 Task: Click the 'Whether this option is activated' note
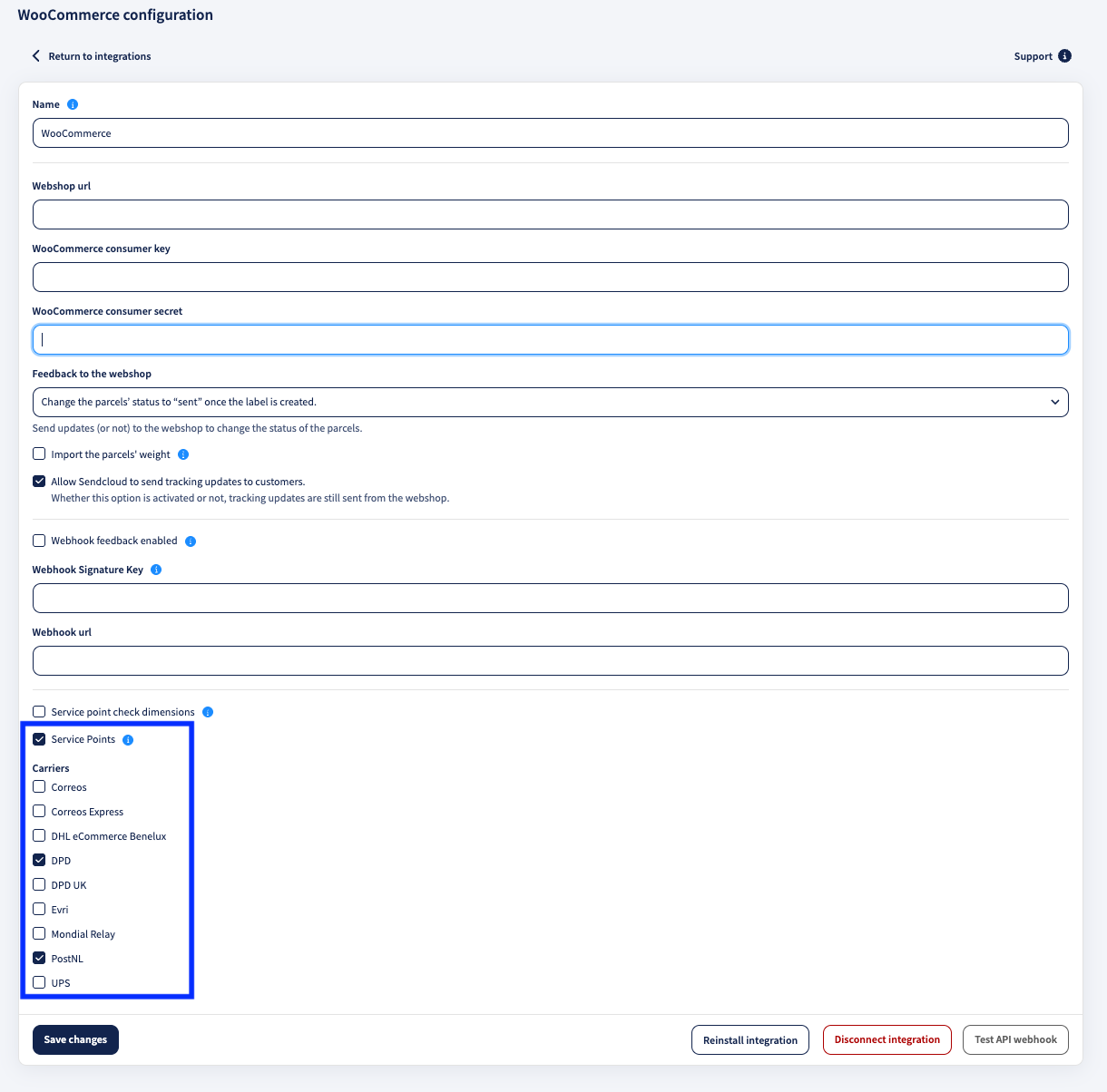tap(250, 498)
